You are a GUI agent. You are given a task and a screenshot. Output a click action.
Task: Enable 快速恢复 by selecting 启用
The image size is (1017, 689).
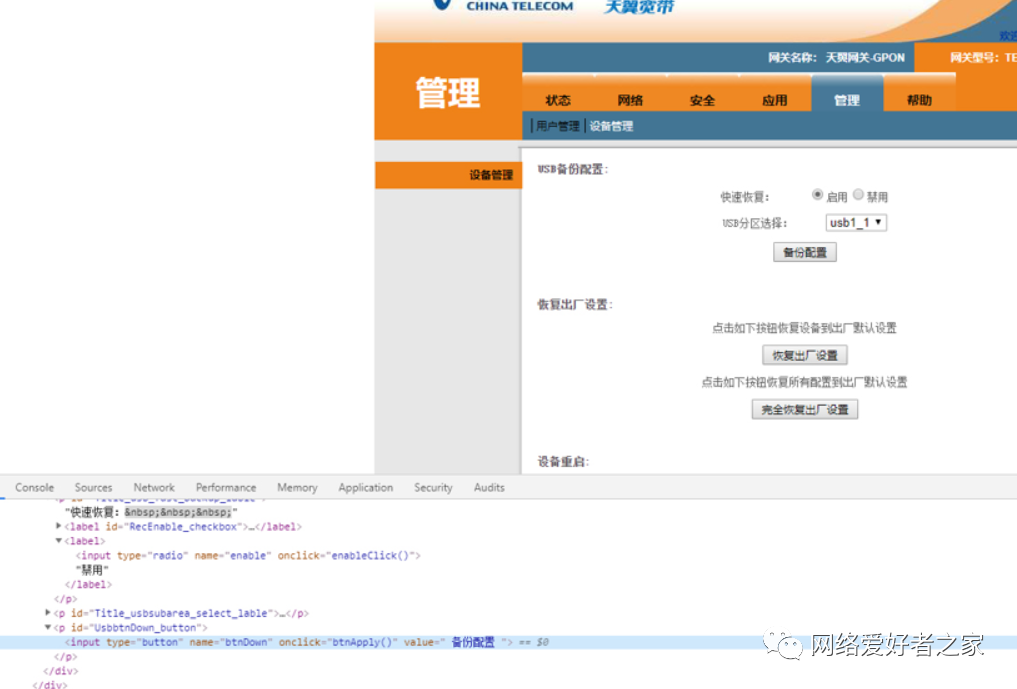tap(817, 195)
